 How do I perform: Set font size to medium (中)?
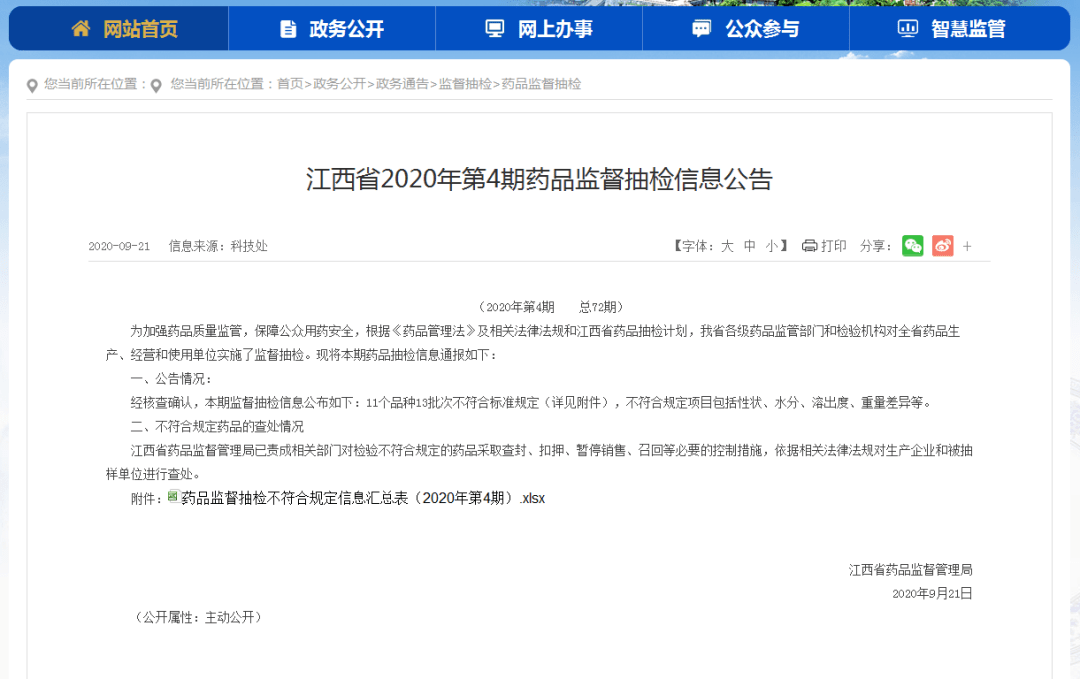(x=750, y=246)
